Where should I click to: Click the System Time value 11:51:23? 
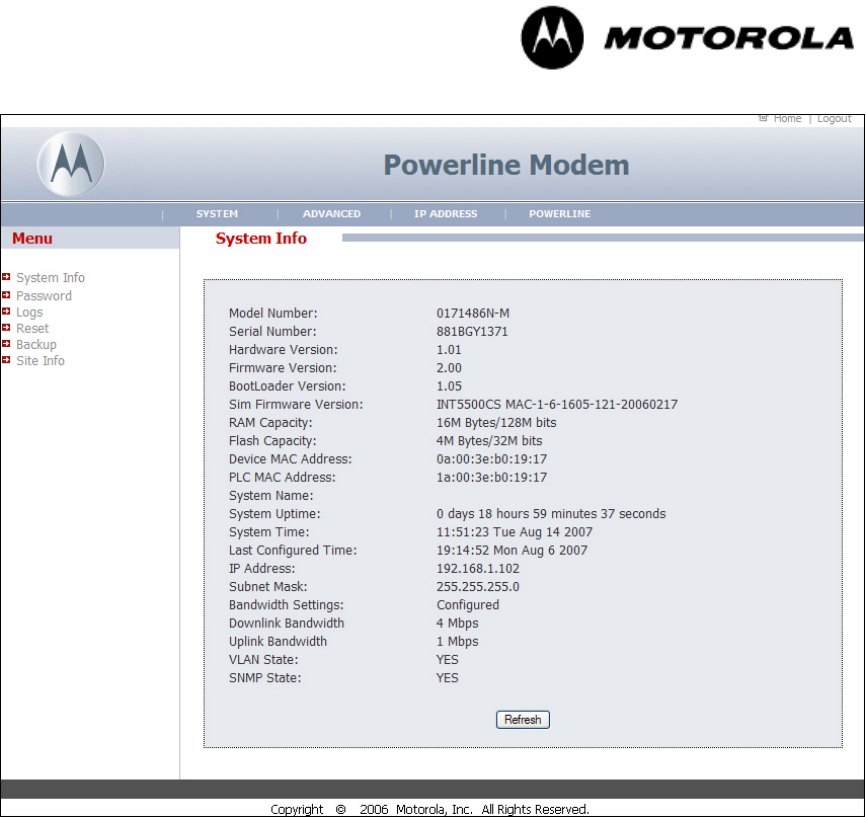coord(514,532)
